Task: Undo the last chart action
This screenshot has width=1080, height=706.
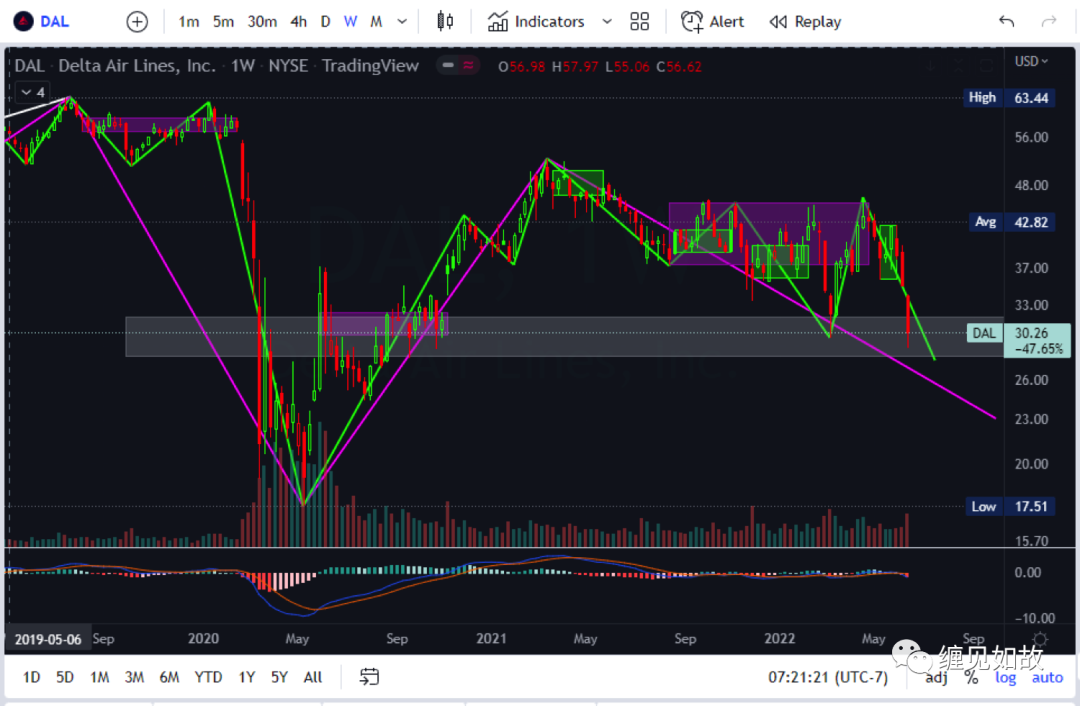Action: pos(1006,22)
